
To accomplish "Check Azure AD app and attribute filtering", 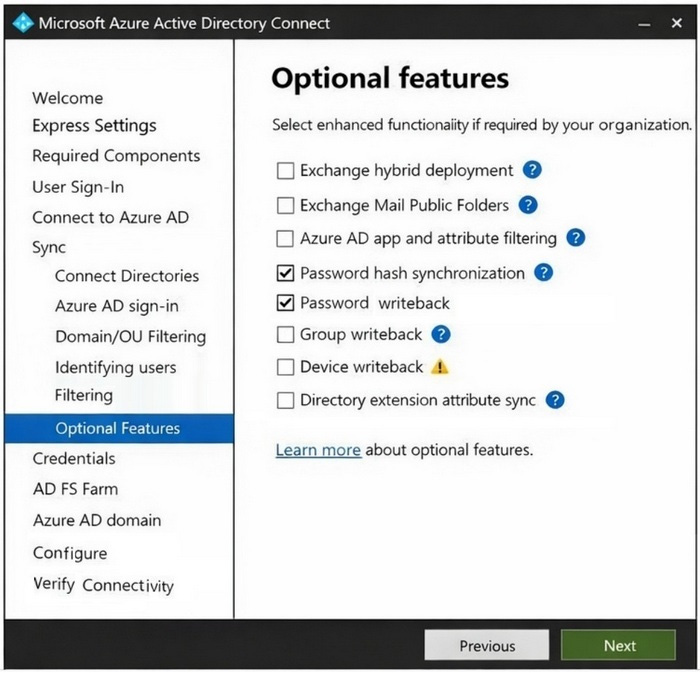I will (x=285, y=239).
